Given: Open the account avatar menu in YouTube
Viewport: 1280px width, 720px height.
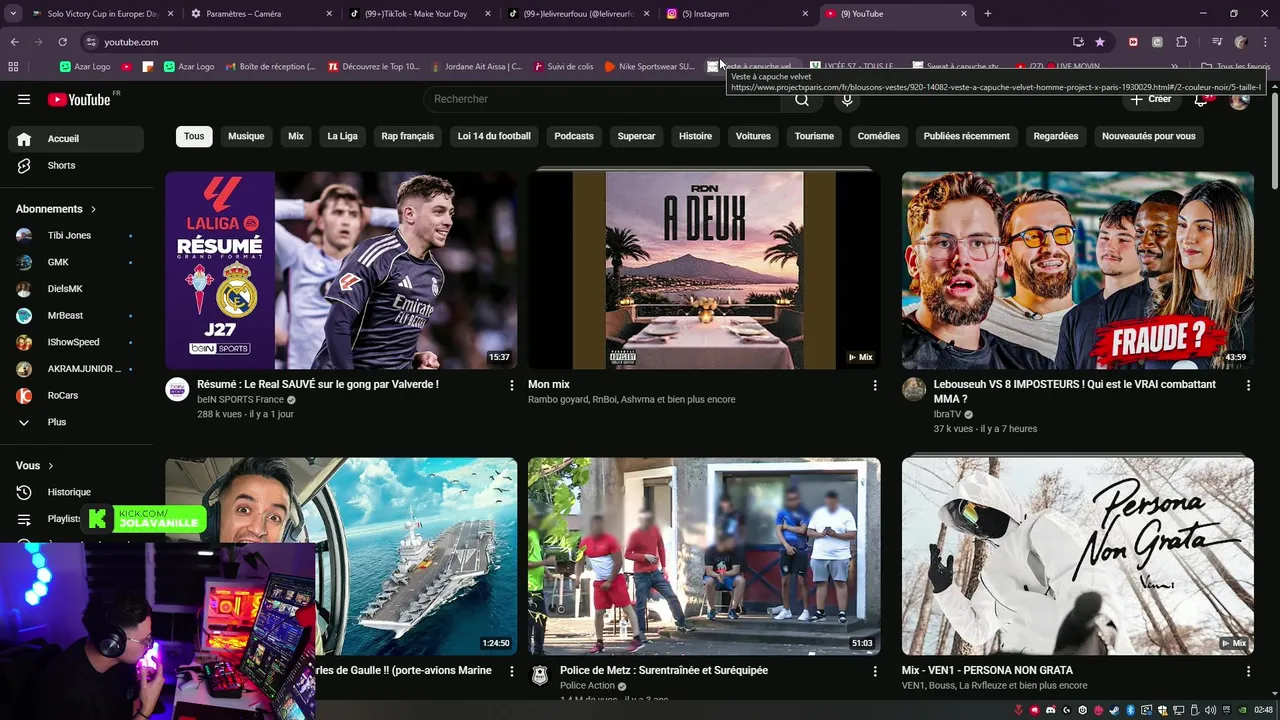Looking at the screenshot, I should [1240, 99].
